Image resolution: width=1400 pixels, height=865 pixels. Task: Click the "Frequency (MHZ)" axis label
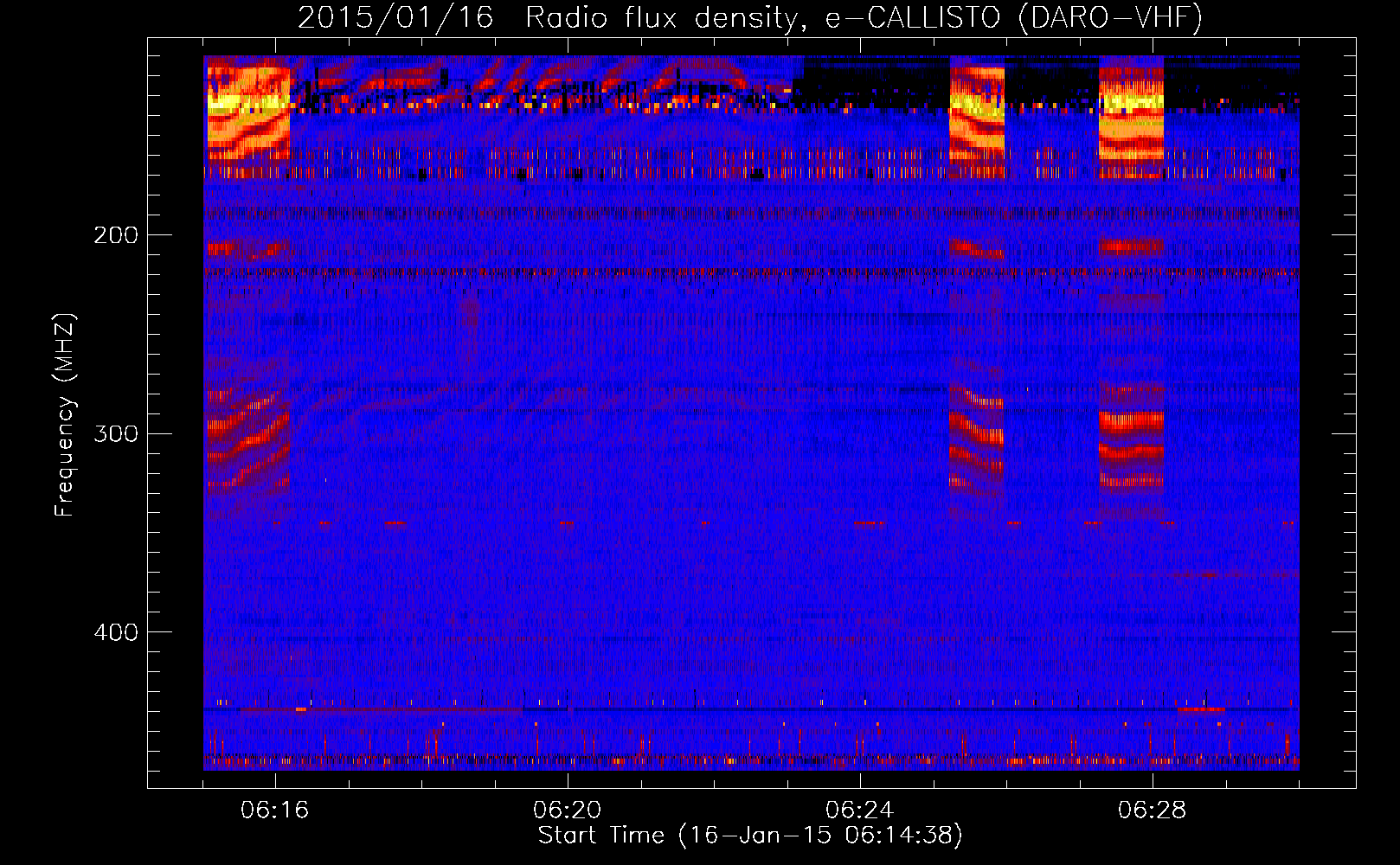65,414
